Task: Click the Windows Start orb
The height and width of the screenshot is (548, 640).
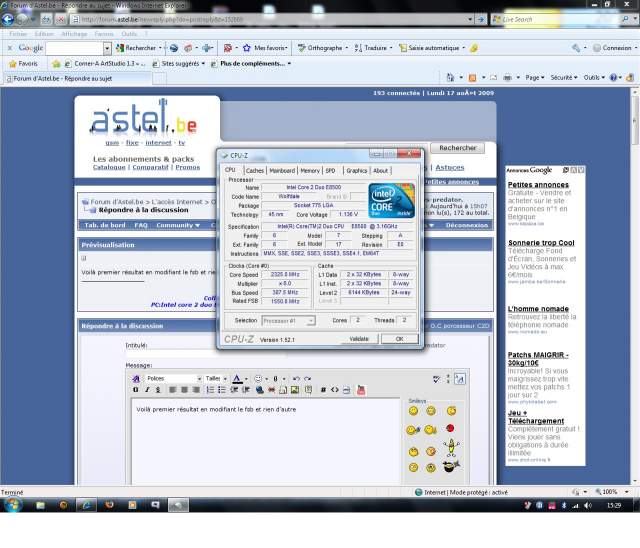Action: tap(12, 506)
